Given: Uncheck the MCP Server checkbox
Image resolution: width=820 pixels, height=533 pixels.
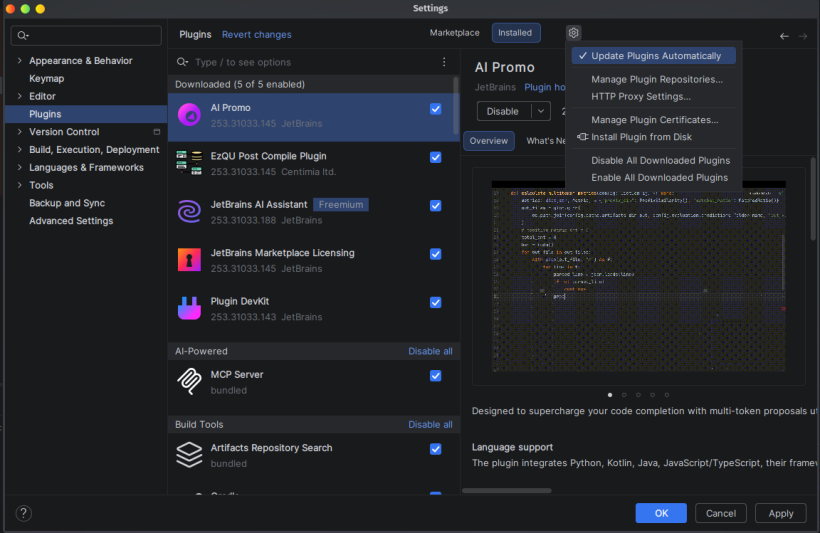Looking at the screenshot, I should click(435, 376).
